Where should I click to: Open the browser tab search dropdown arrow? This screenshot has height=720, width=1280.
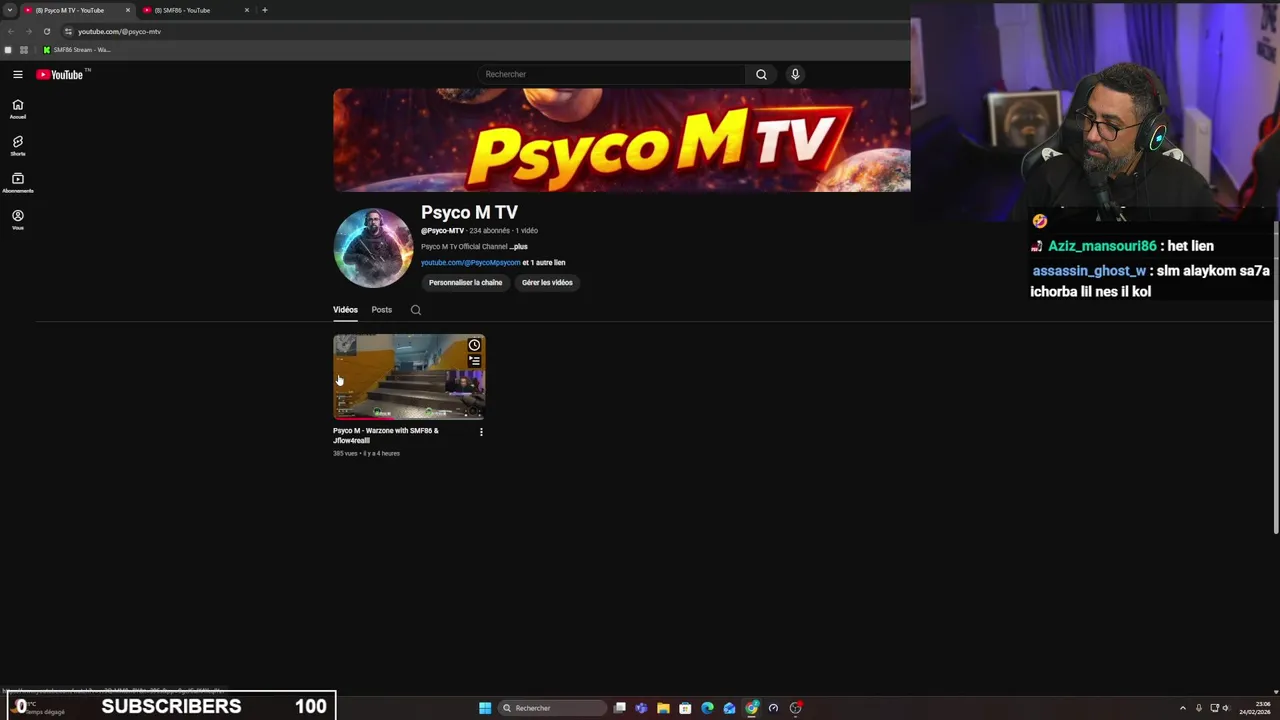pyautogui.click(x=9, y=10)
